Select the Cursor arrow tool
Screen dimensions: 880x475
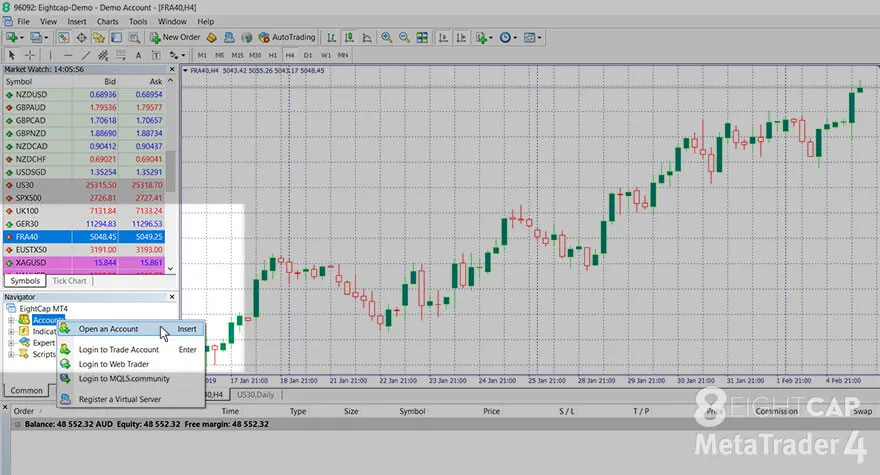click(12, 55)
